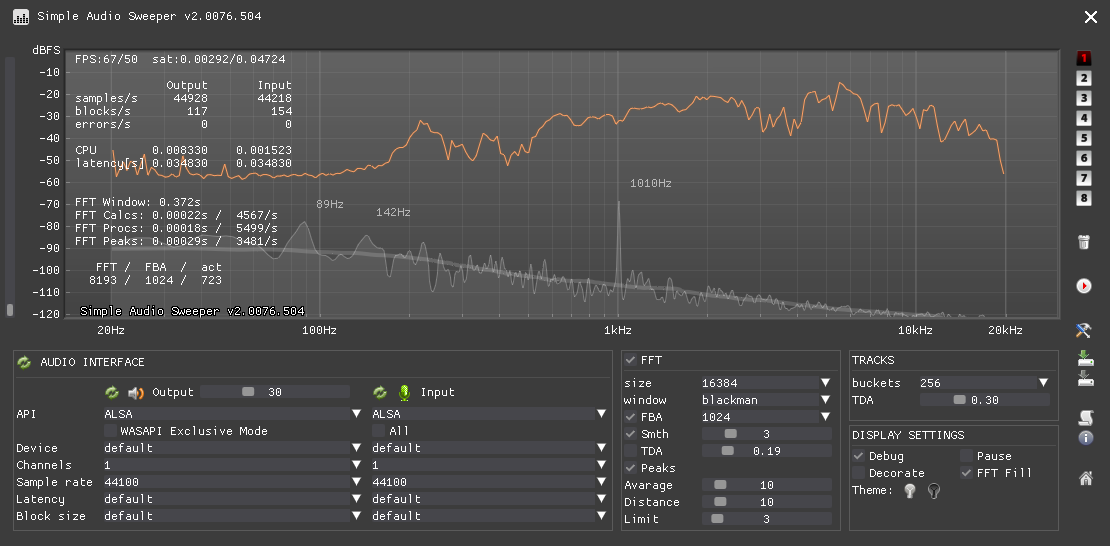Toggle the Smth smoothing checkbox
Viewport: 1110px width, 546px height.
click(631, 434)
